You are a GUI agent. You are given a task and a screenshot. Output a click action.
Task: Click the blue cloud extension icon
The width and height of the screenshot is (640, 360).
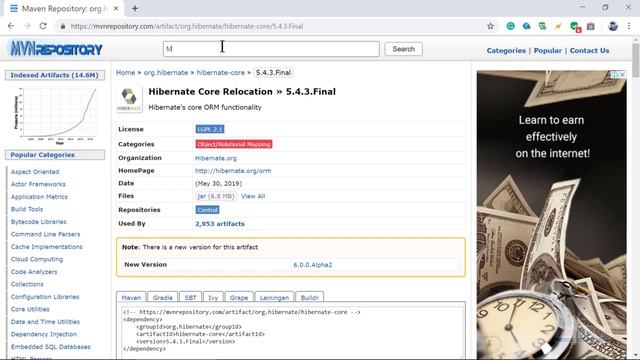(x=527, y=26)
